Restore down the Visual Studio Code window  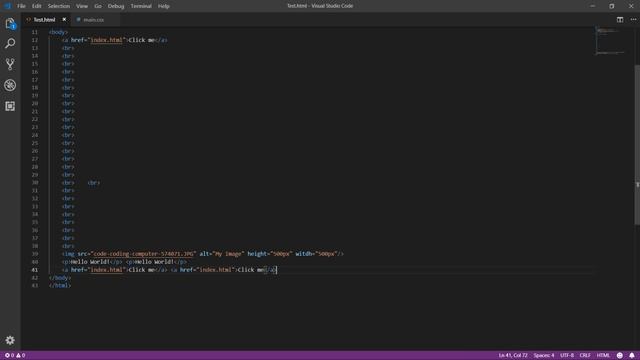point(611,6)
